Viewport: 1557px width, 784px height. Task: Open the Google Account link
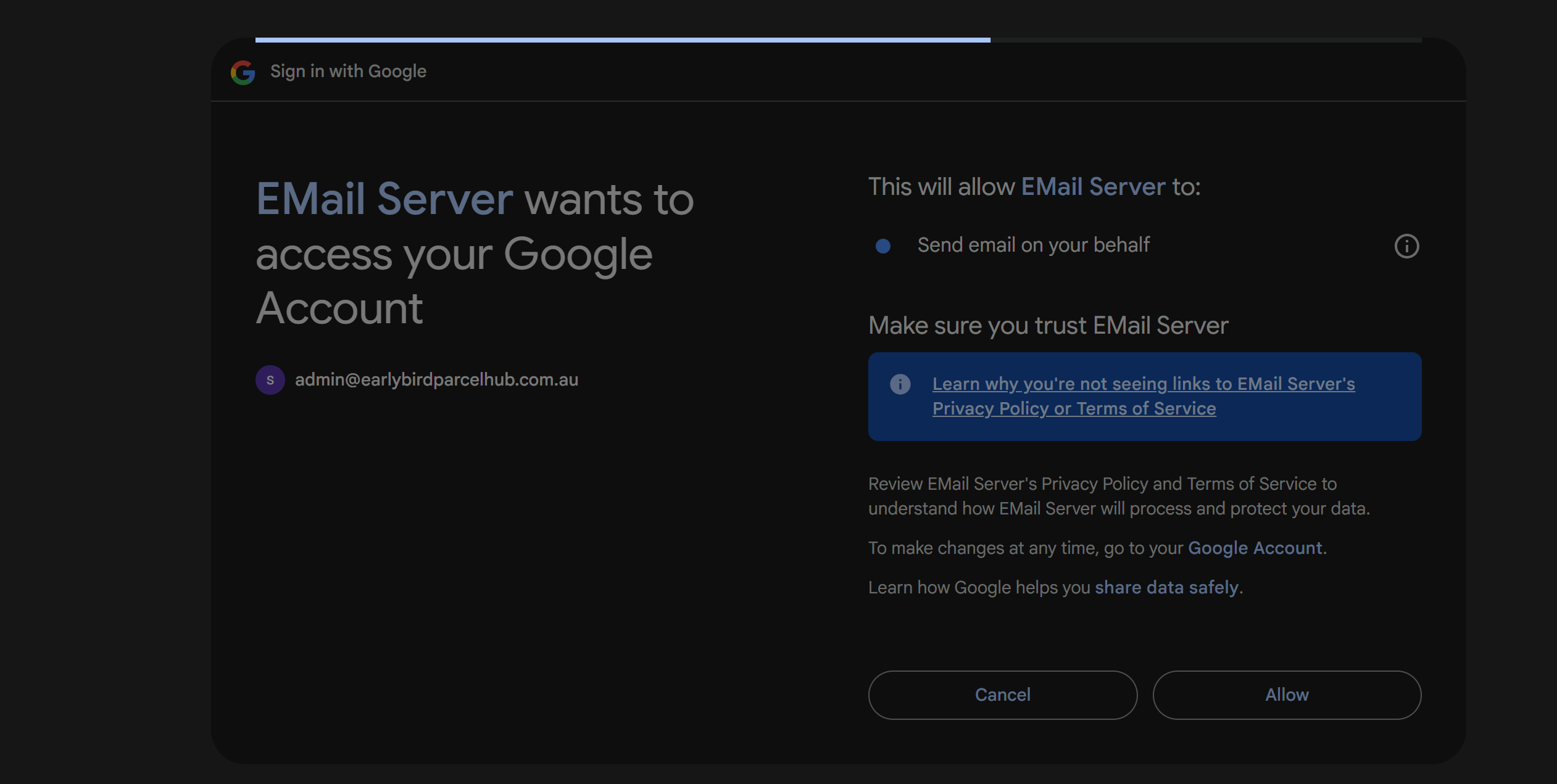tap(1255, 548)
